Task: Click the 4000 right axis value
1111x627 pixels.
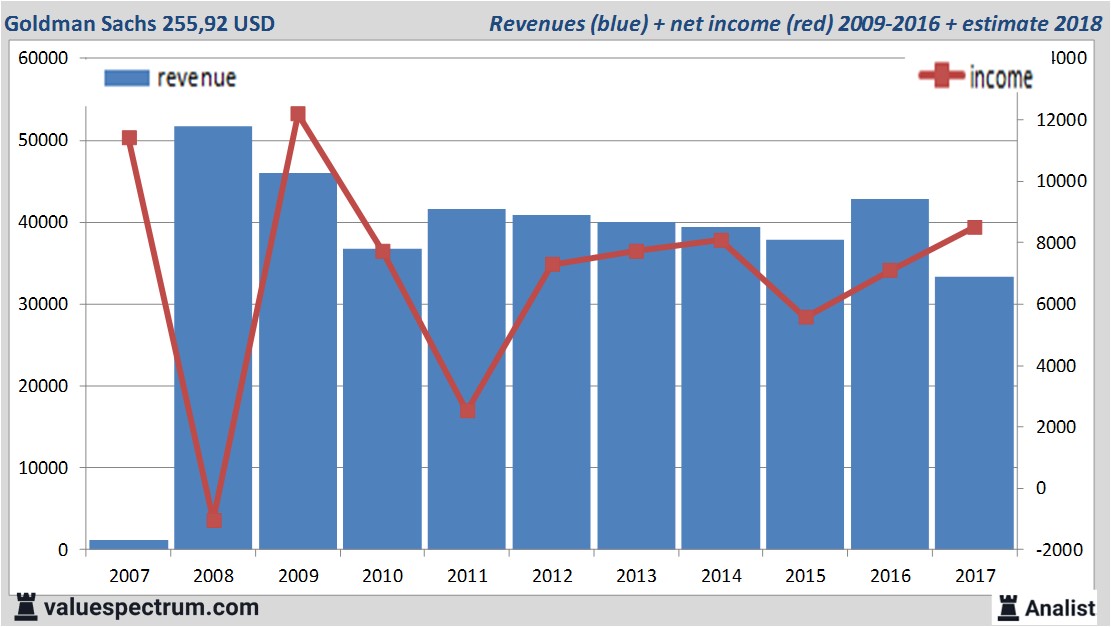Action: (1056, 366)
